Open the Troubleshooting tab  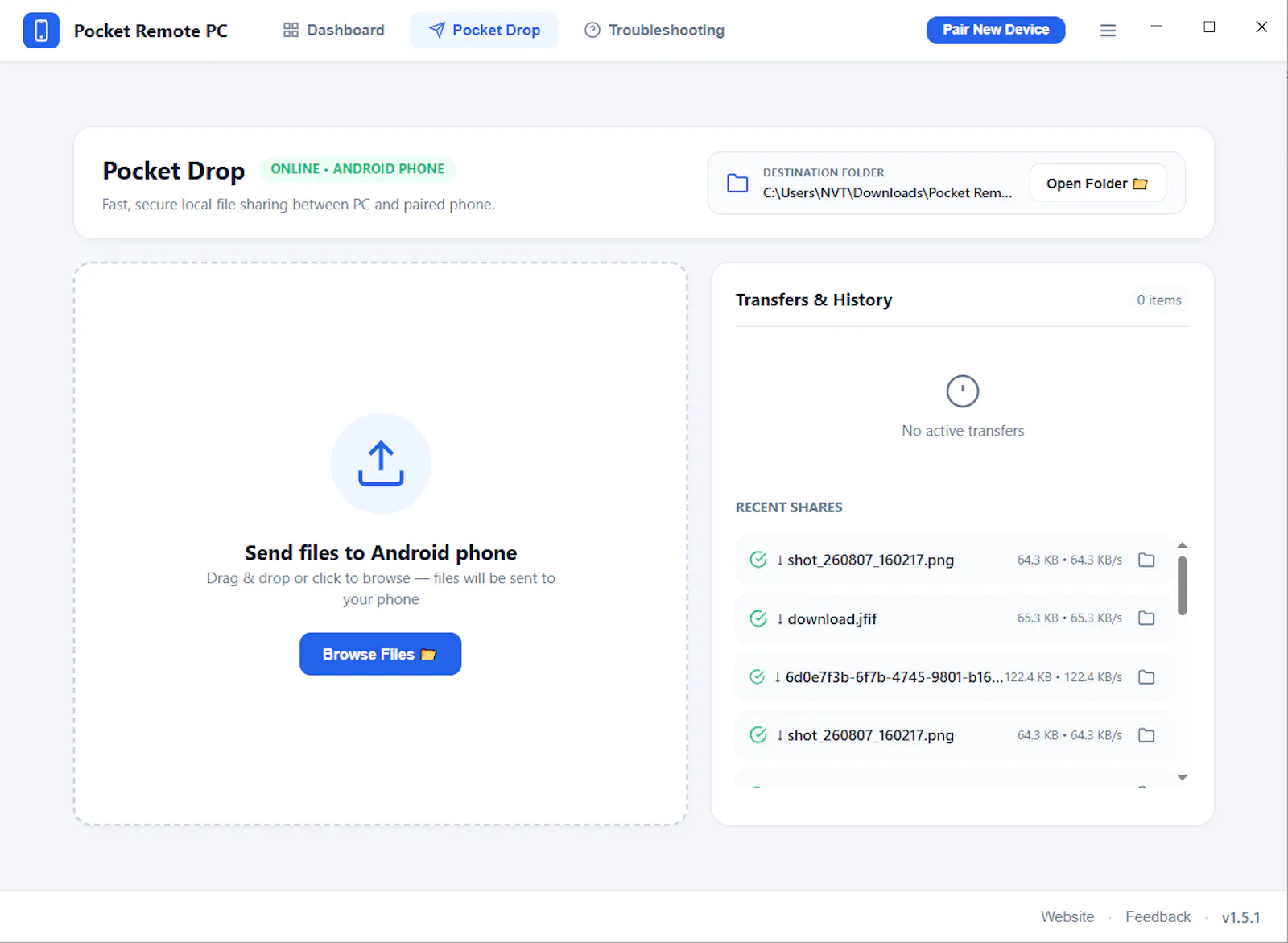click(x=654, y=31)
